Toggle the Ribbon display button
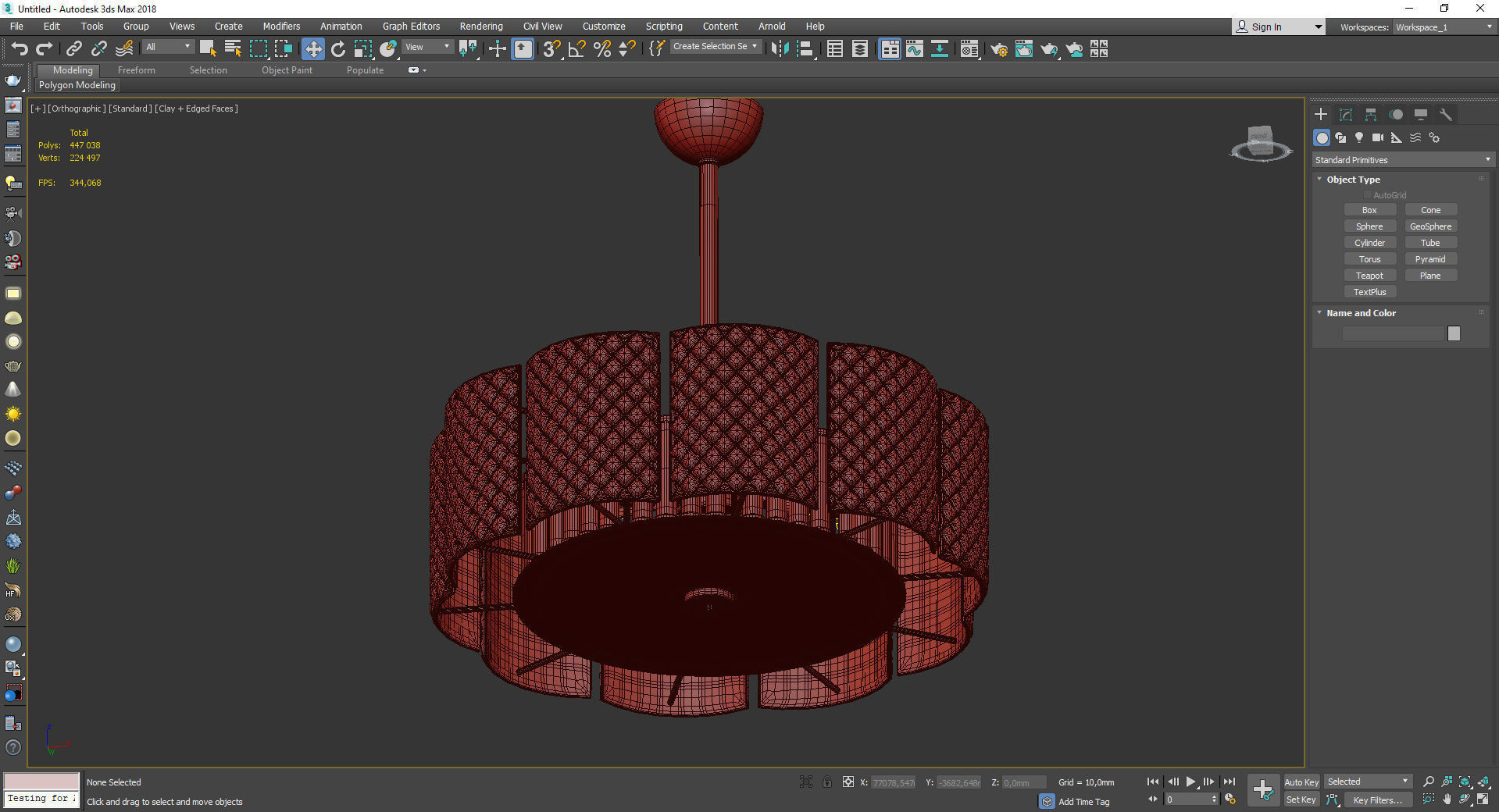The width and height of the screenshot is (1499, 812). click(890, 49)
